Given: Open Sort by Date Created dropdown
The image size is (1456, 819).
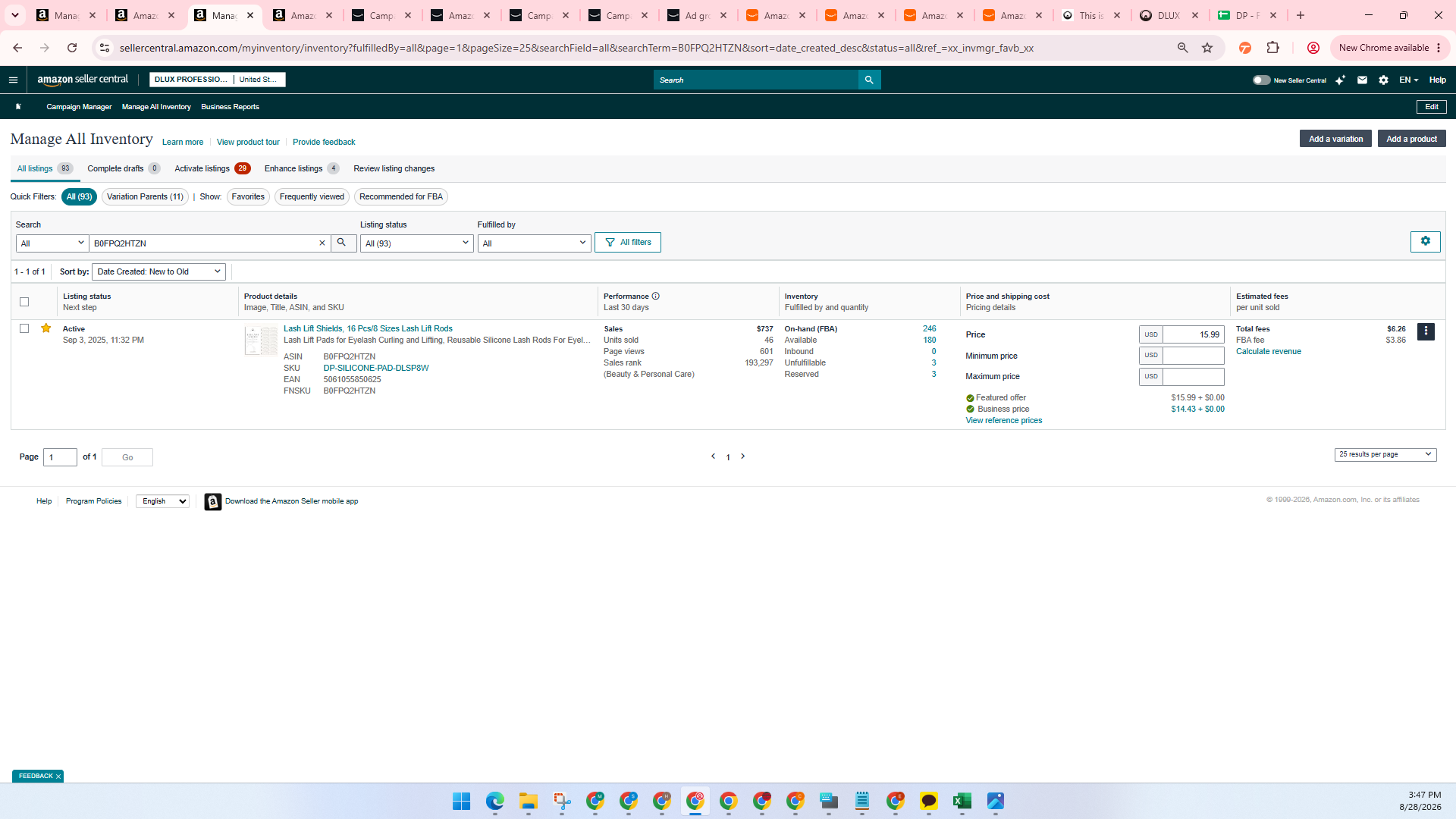Looking at the screenshot, I should pos(158,271).
